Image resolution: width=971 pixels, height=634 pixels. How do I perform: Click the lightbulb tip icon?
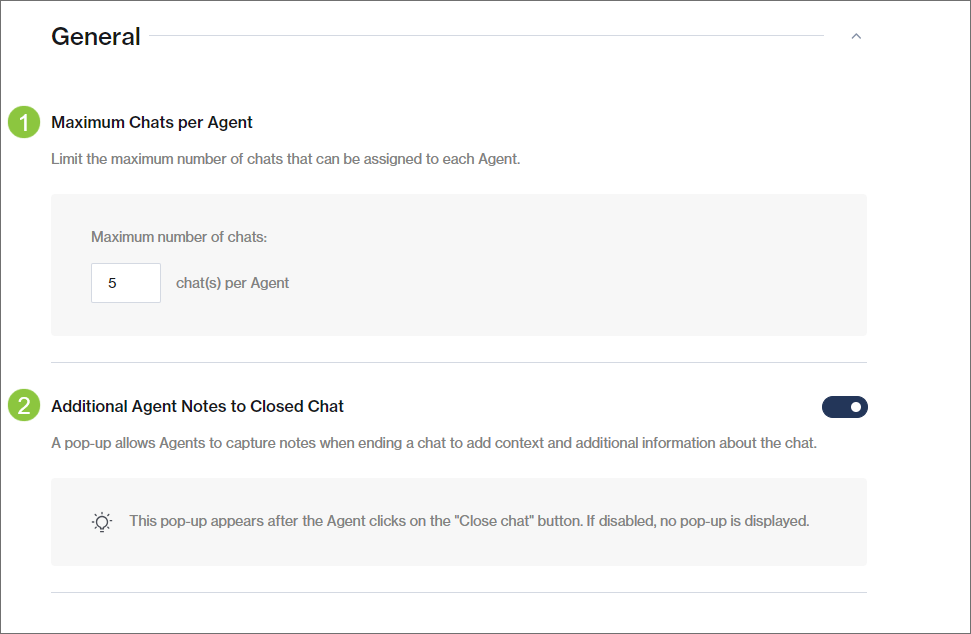click(x=102, y=522)
